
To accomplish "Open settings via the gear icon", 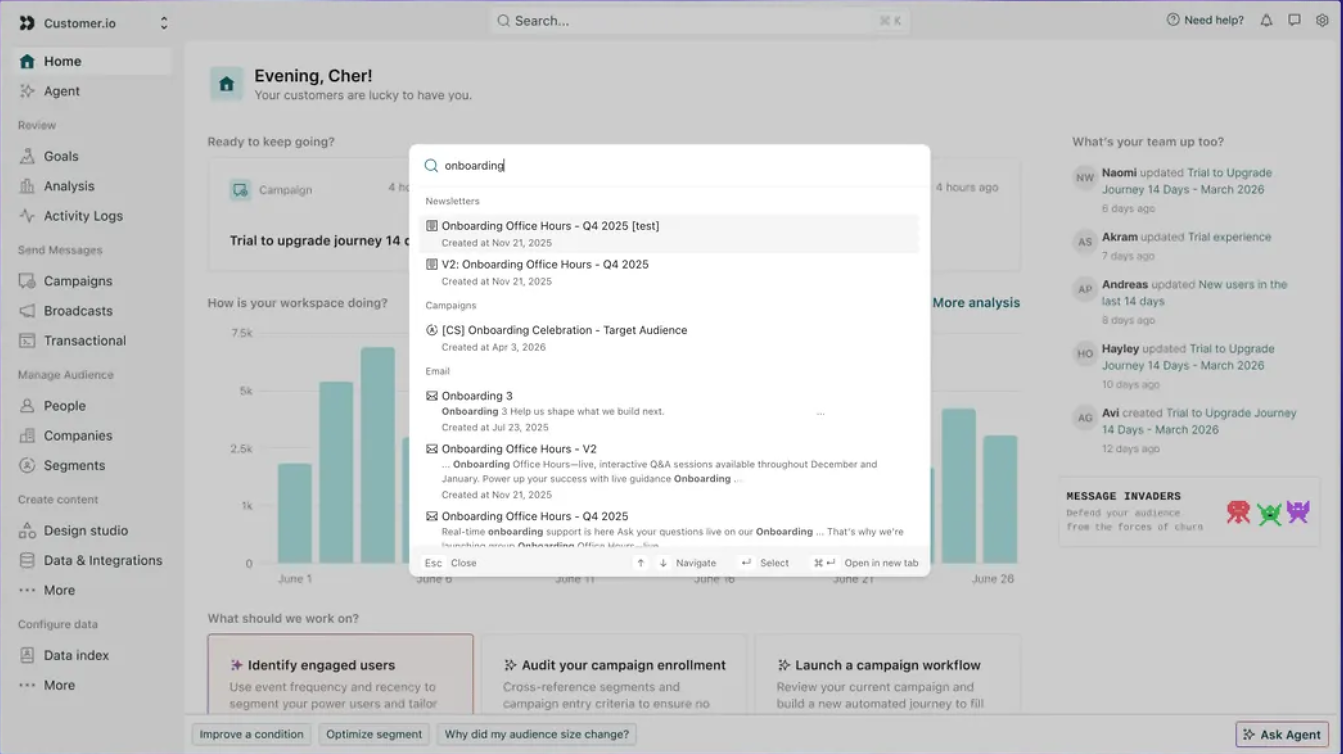I will (1322, 20).
